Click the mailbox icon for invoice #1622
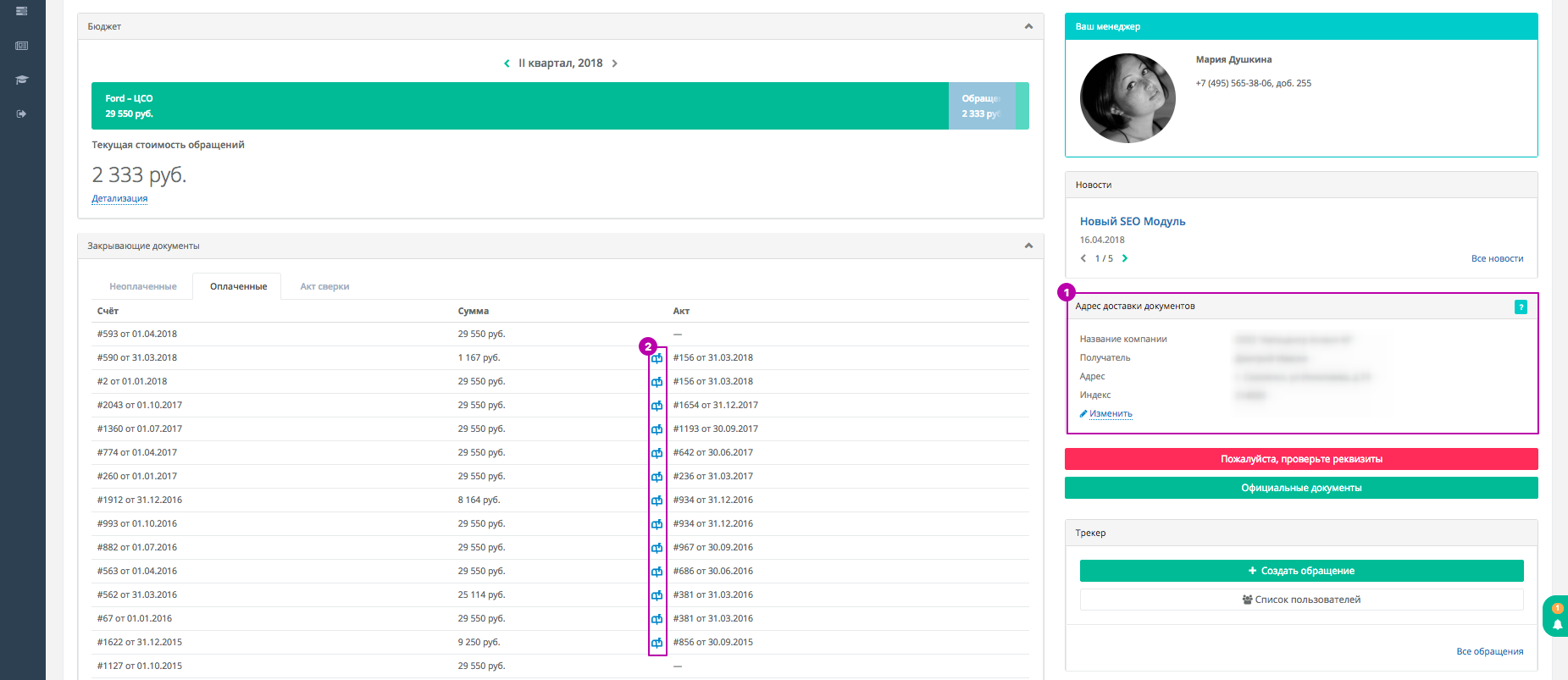 (657, 643)
